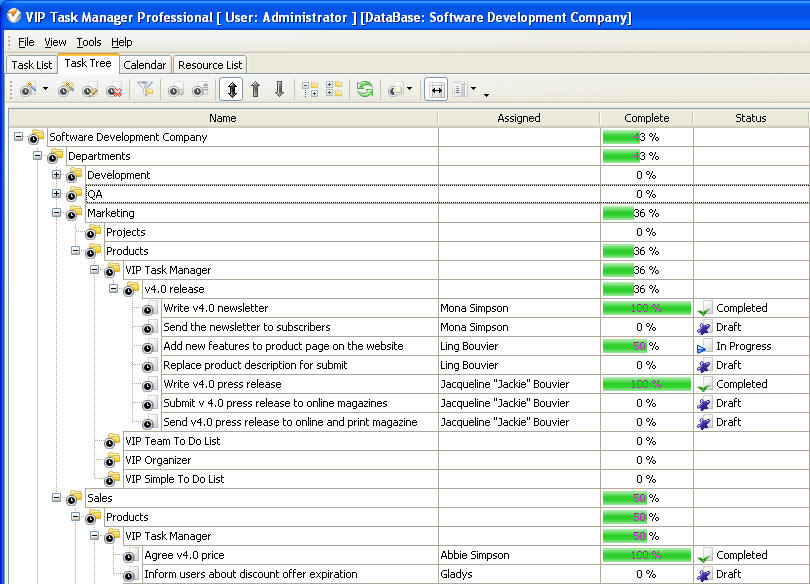Expand the Development tree node
The image size is (810, 584).
click(x=56, y=175)
